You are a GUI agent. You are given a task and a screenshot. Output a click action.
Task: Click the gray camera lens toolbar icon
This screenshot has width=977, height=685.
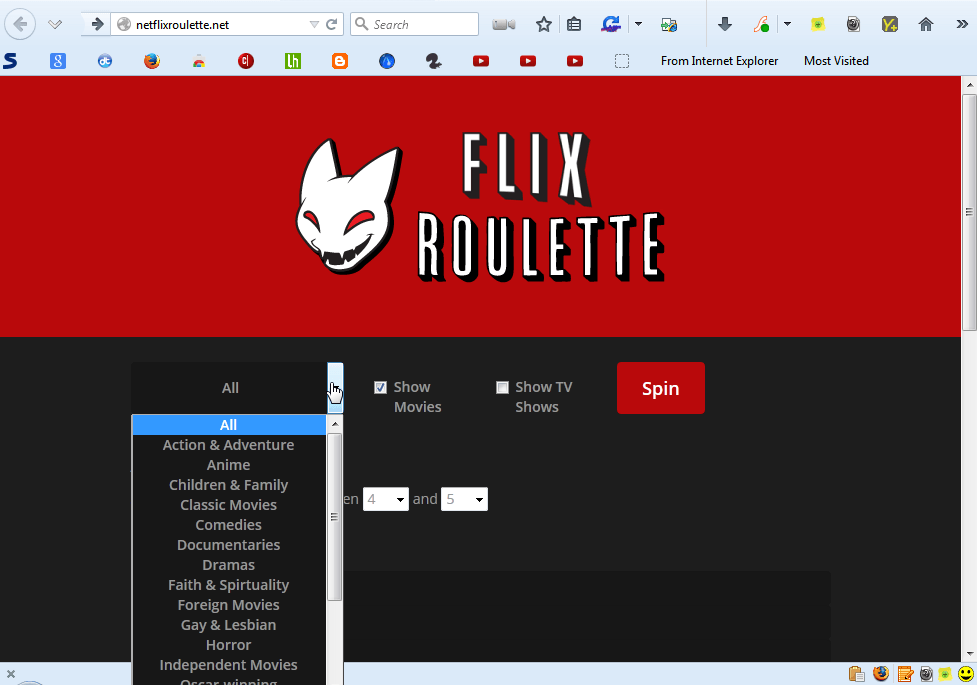coord(853,24)
